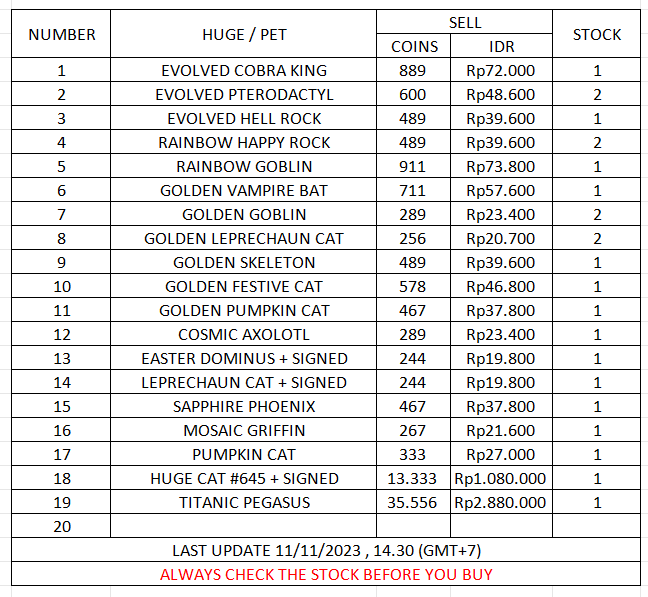Click the EVOLVED COBRA KING cell

point(243,71)
